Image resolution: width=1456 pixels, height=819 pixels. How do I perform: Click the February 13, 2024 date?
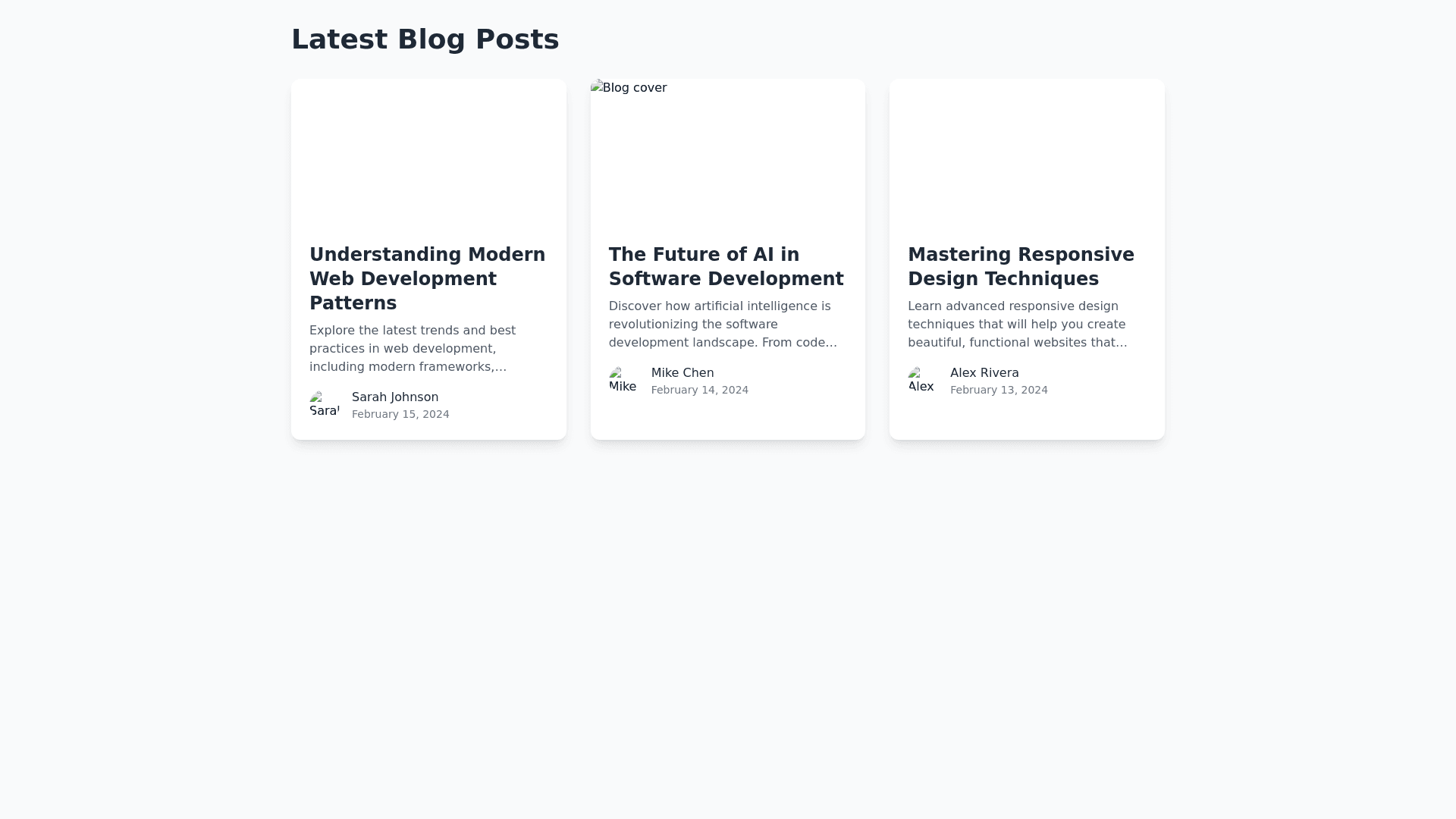point(998,390)
